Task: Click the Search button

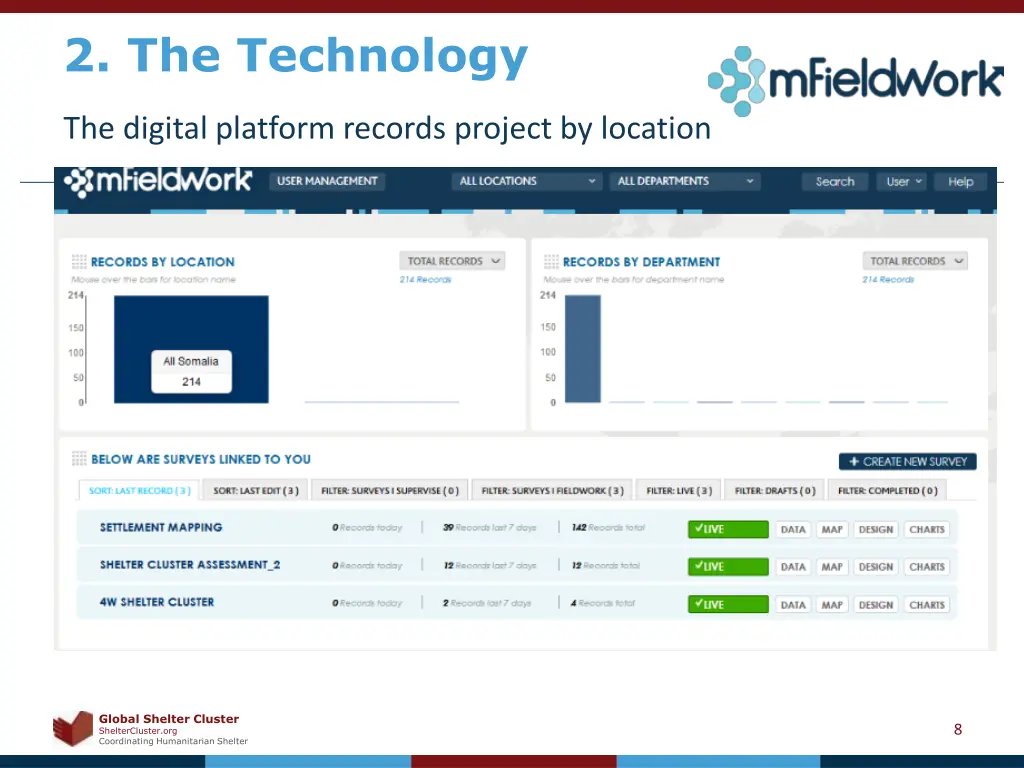Action: coord(835,182)
